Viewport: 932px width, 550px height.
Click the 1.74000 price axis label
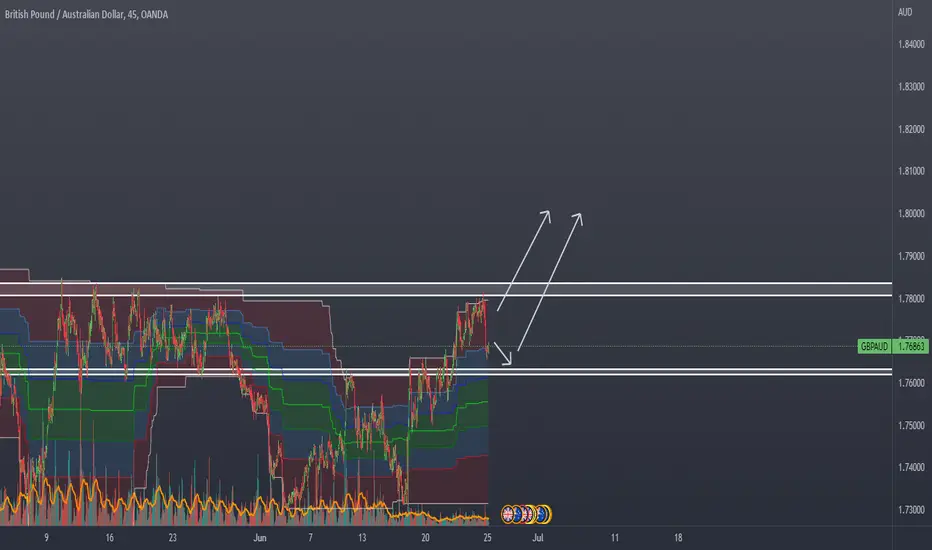[911, 467]
